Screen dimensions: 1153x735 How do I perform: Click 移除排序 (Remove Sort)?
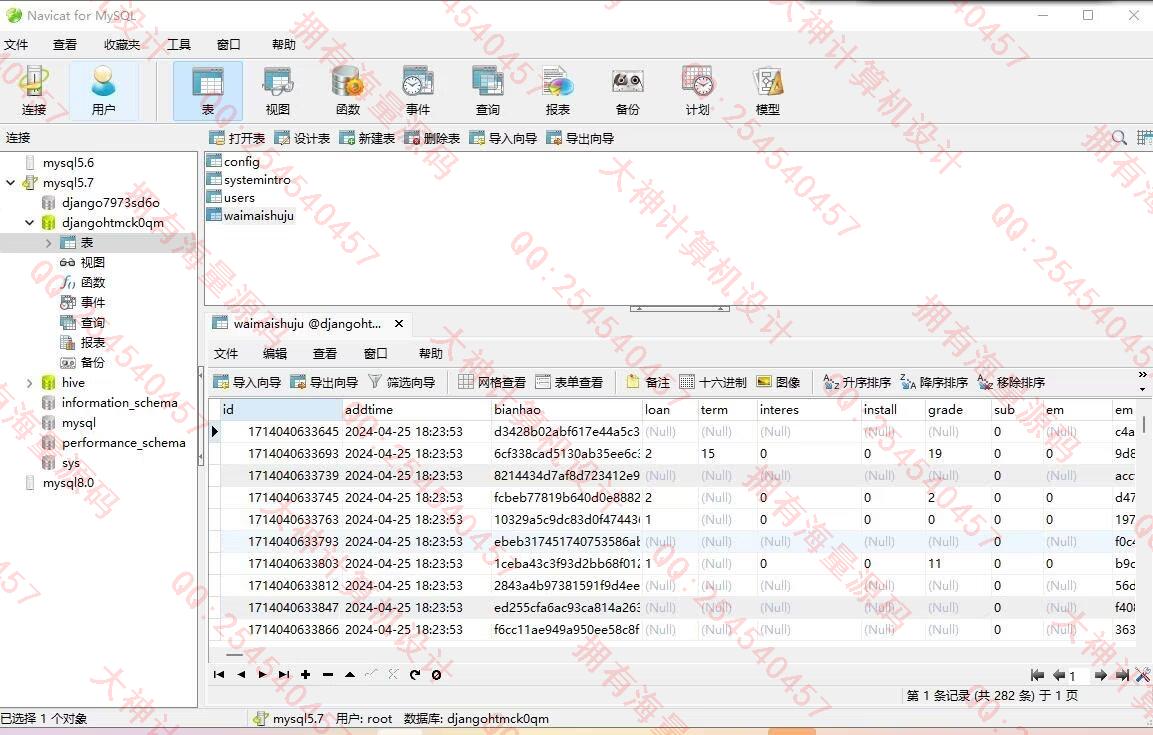coord(1011,382)
